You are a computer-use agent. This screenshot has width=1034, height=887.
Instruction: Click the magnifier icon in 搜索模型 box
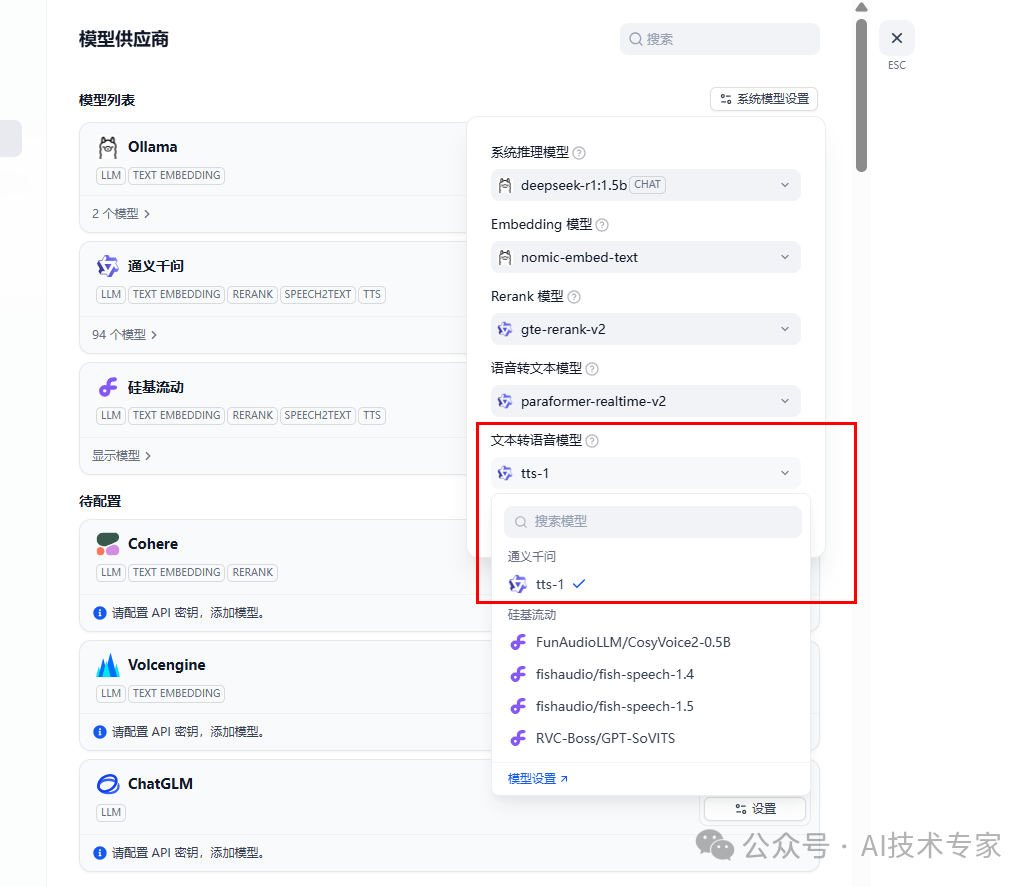click(x=521, y=522)
